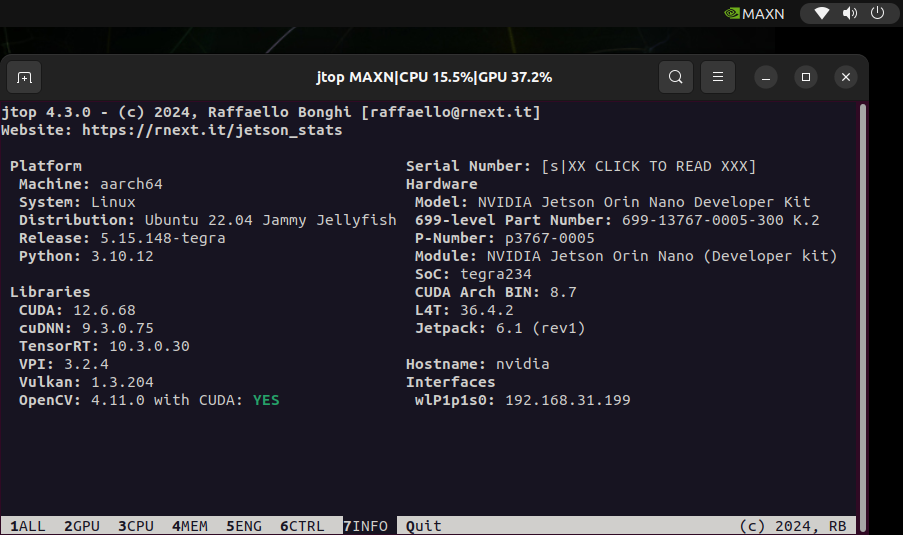Viewport: 903px width, 535px height.
Task: Click the raffaello@rnext.it email address
Action: (x=451, y=112)
